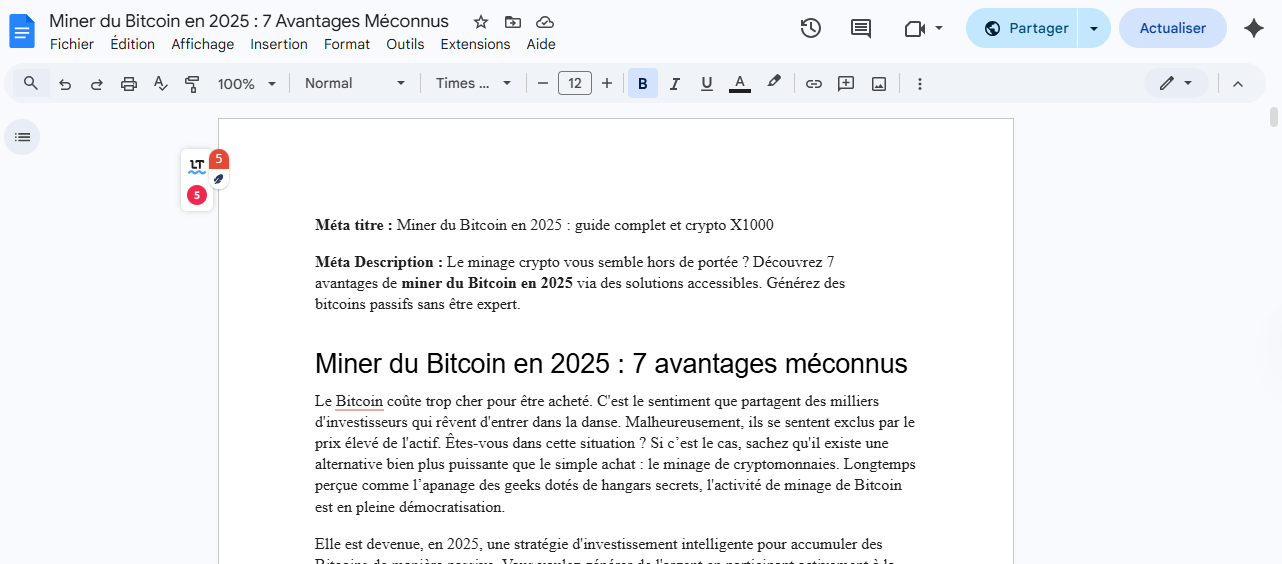Open the Affichage menu
This screenshot has height=564, width=1282.
[203, 44]
